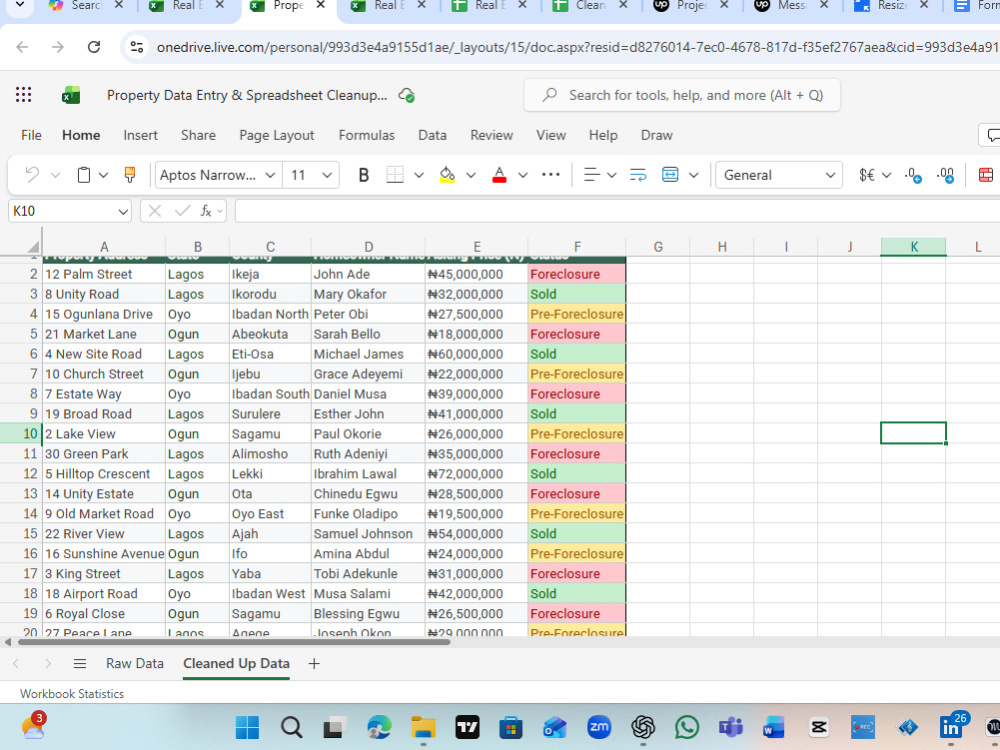
Task: Go back in the browser
Action: pos(22,47)
